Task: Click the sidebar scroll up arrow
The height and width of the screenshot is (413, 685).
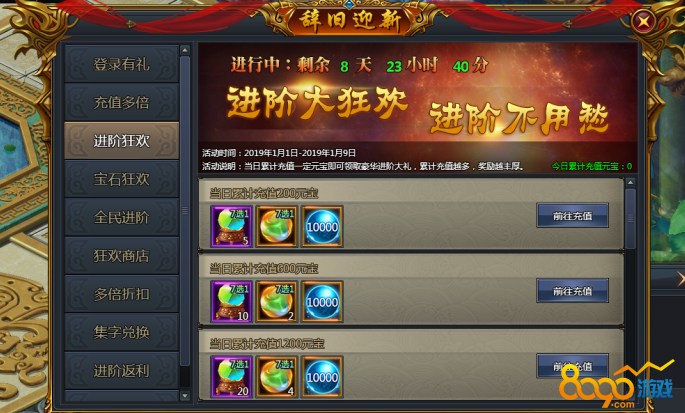Action: (x=185, y=50)
